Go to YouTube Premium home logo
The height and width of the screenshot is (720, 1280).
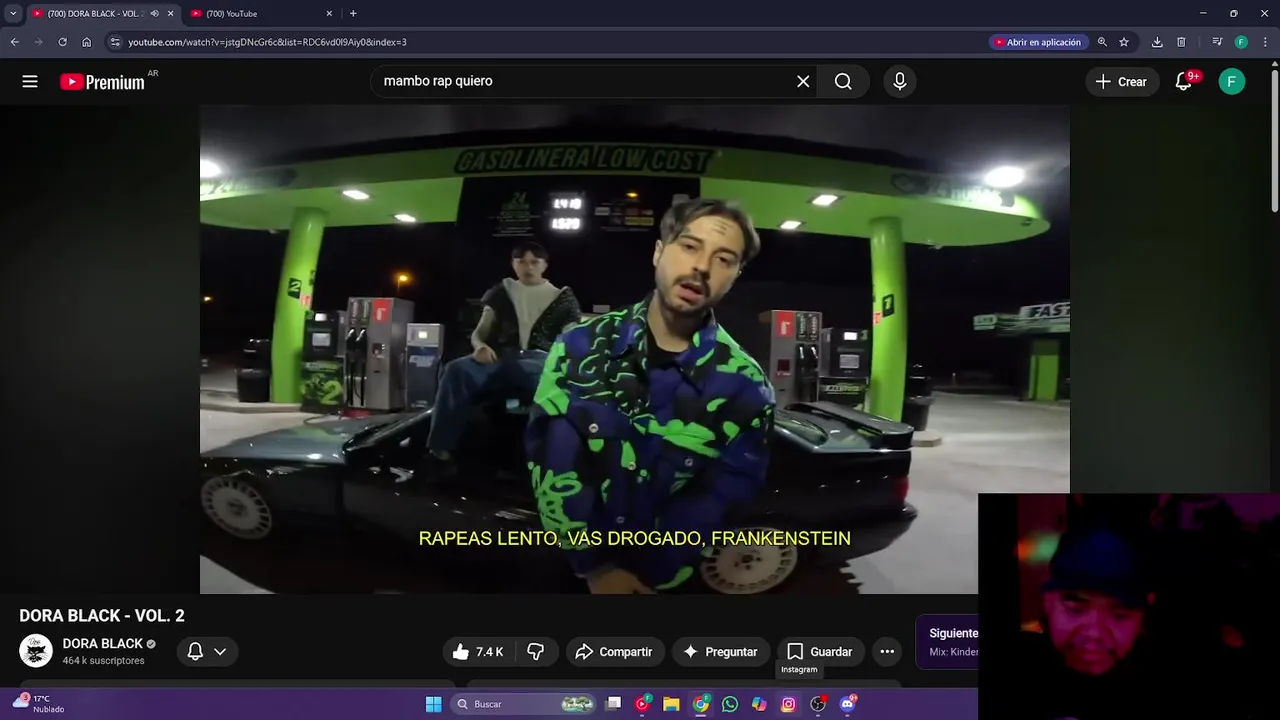tap(103, 82)
